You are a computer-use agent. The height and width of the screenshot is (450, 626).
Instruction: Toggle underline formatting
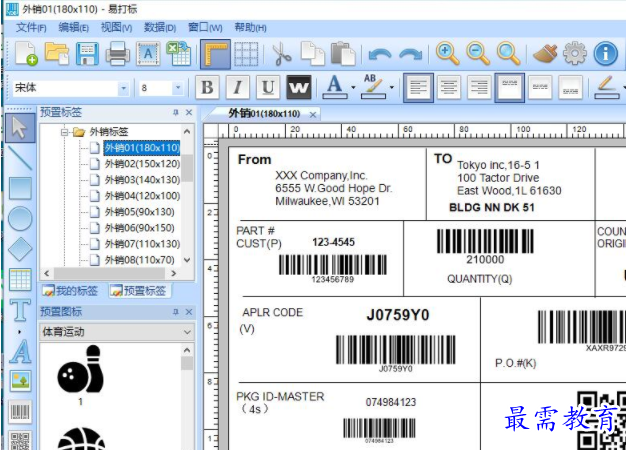pos(268,87)
